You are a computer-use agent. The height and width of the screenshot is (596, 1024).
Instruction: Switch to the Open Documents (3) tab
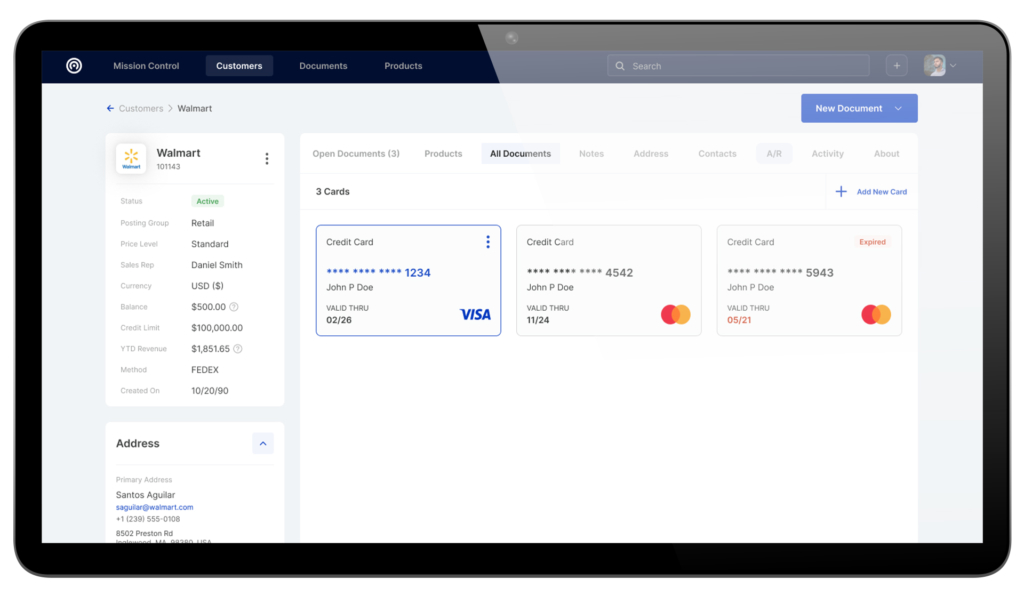(356, 153)
